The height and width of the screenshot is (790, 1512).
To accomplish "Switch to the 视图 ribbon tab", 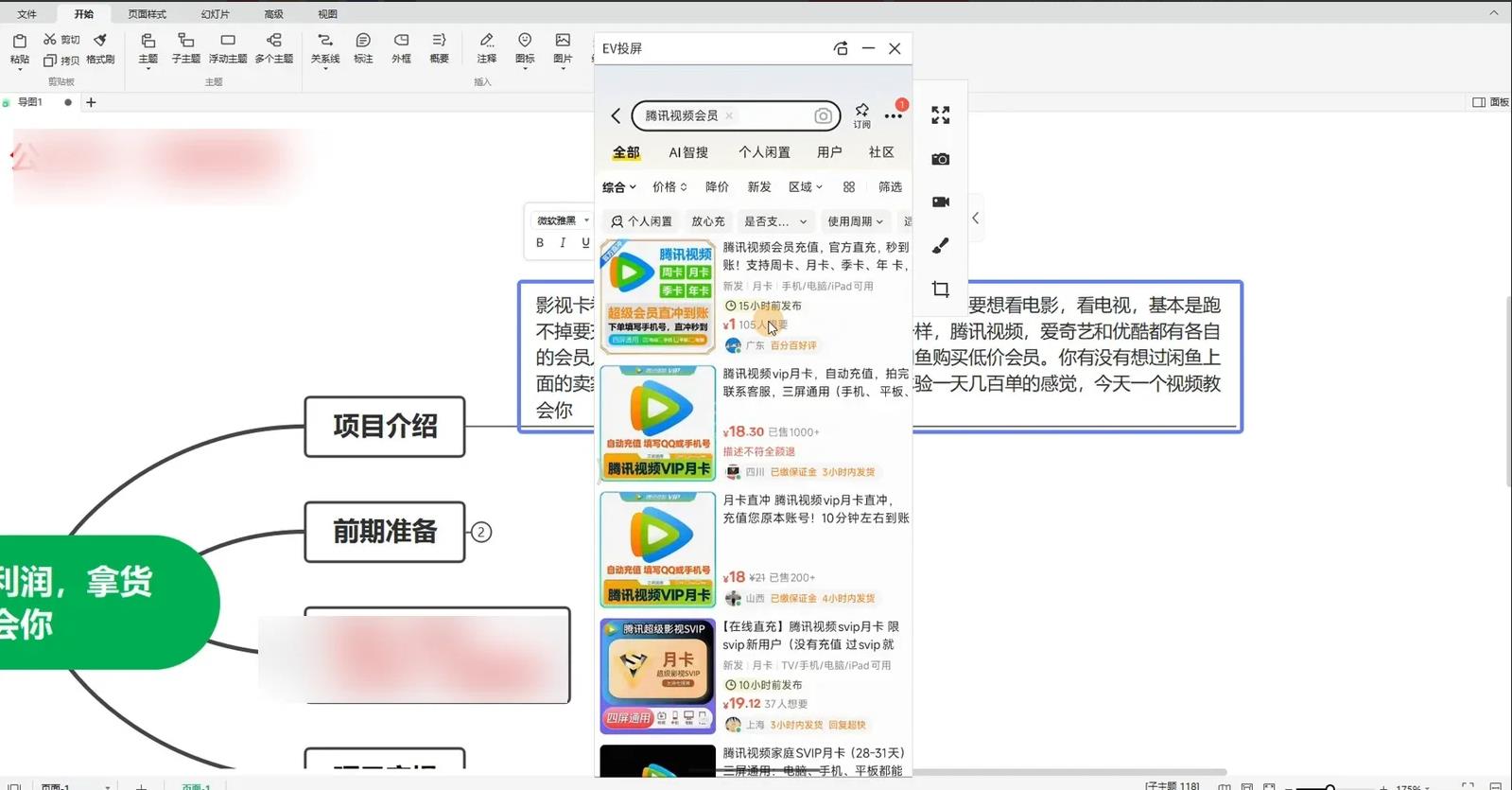I will click(x=327, y=14).
